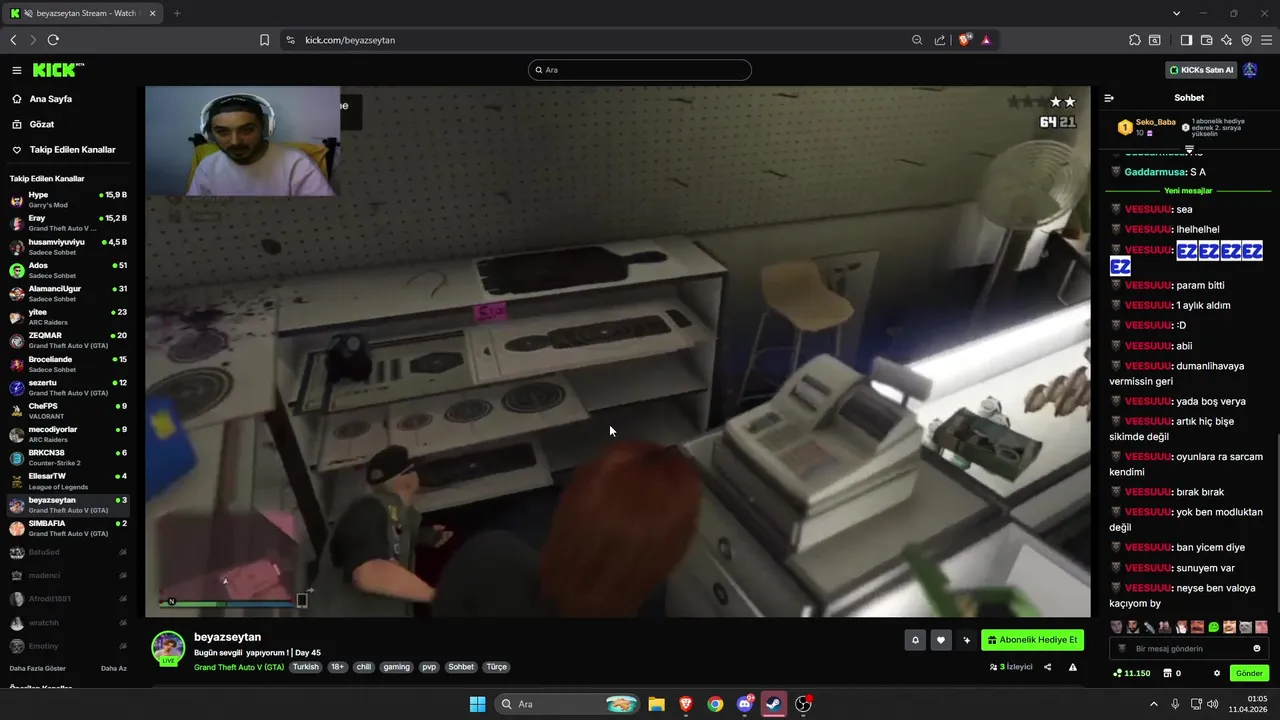Expand the leaderboard handle below Seko_Baba

[x=1189, y=149]
